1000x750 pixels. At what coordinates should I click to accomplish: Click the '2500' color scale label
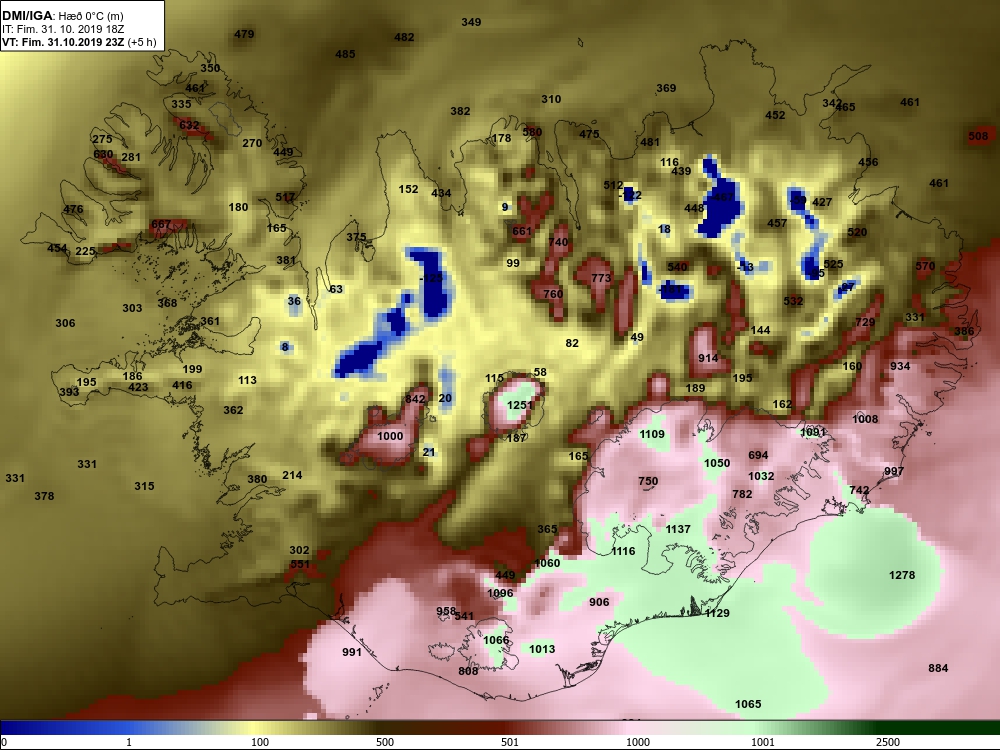click(887, 742)
